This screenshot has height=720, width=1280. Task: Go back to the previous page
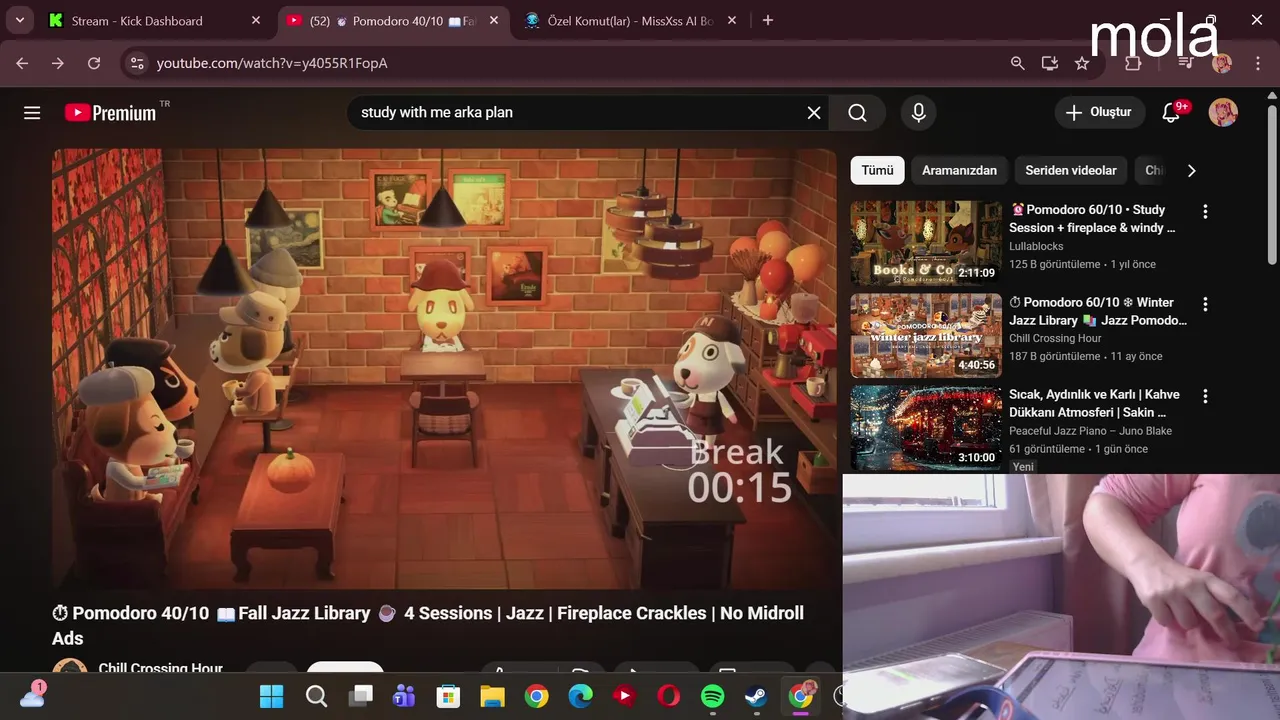tap(22, 63)
